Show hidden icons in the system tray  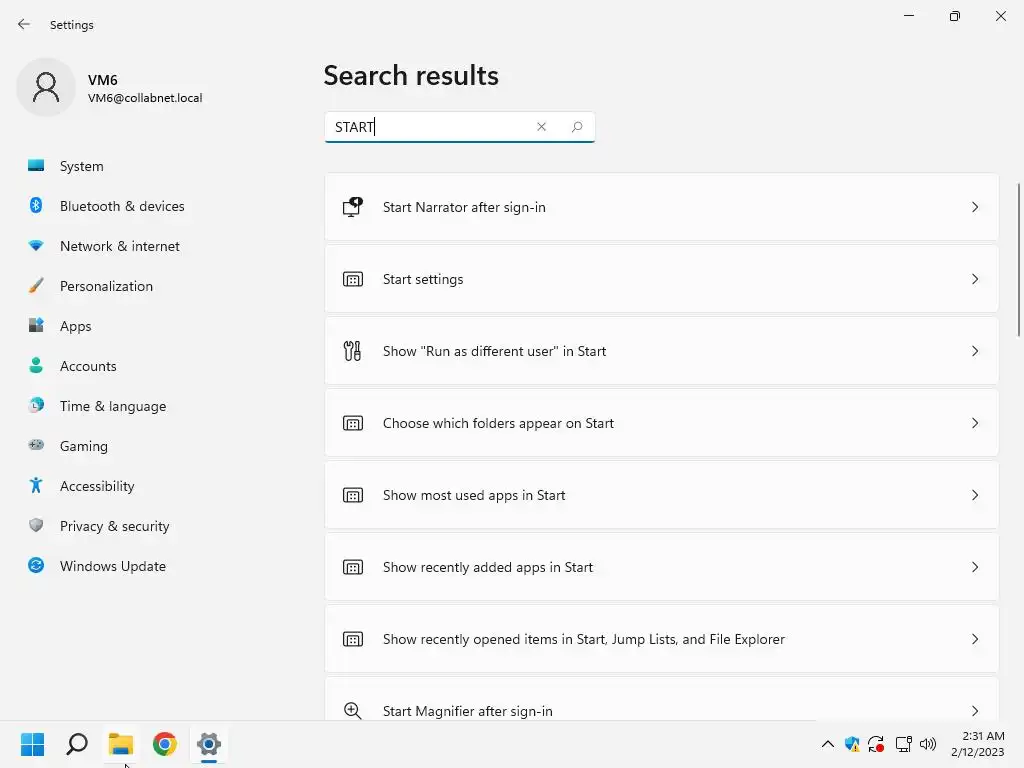click(827, 744)
